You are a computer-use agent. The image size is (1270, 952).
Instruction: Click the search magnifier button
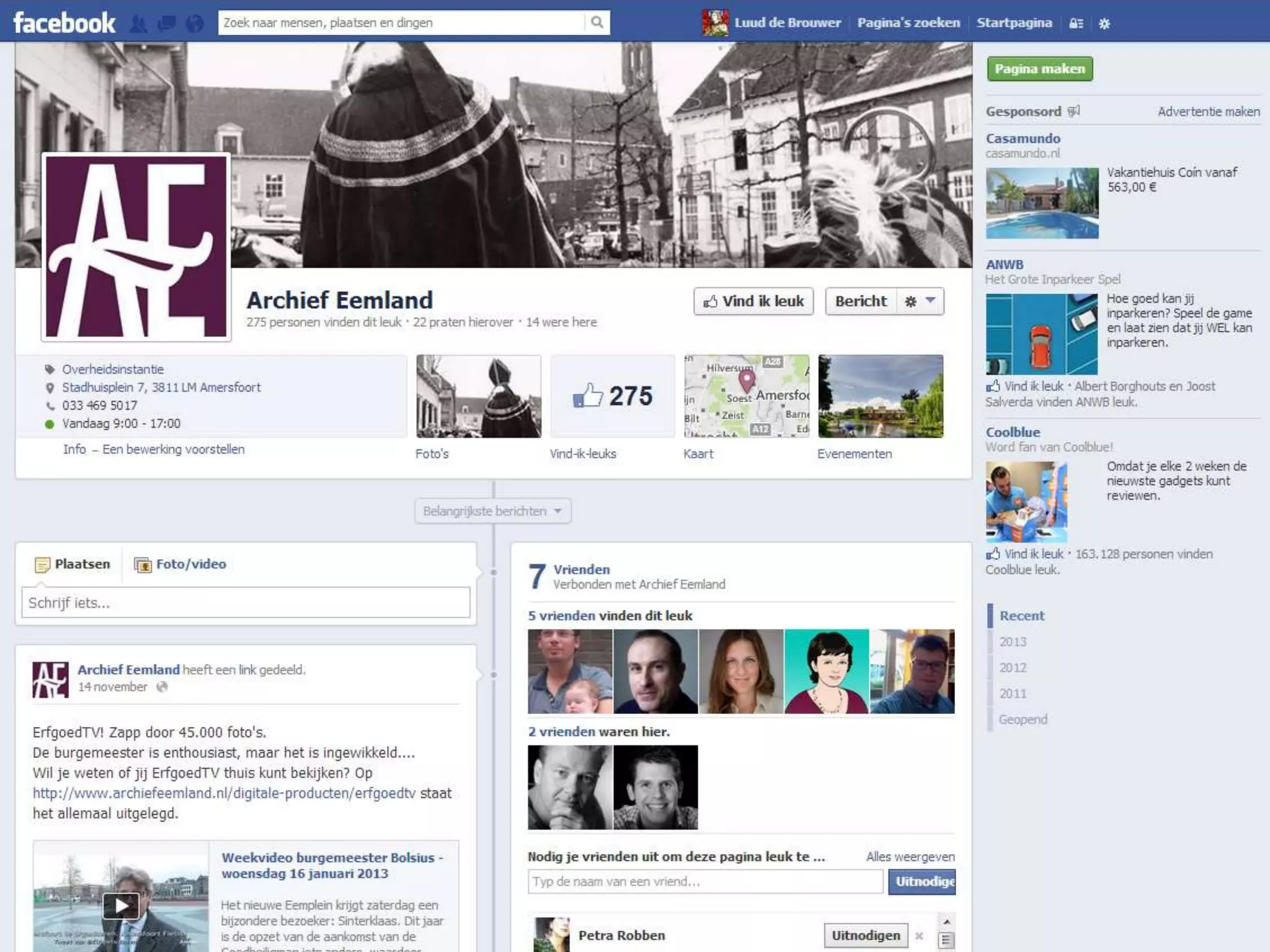pyautogui.click(x=597, y=23)
